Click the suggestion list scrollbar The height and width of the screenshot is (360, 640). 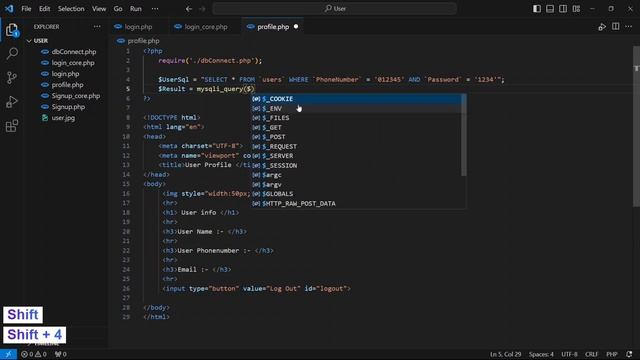464,135
